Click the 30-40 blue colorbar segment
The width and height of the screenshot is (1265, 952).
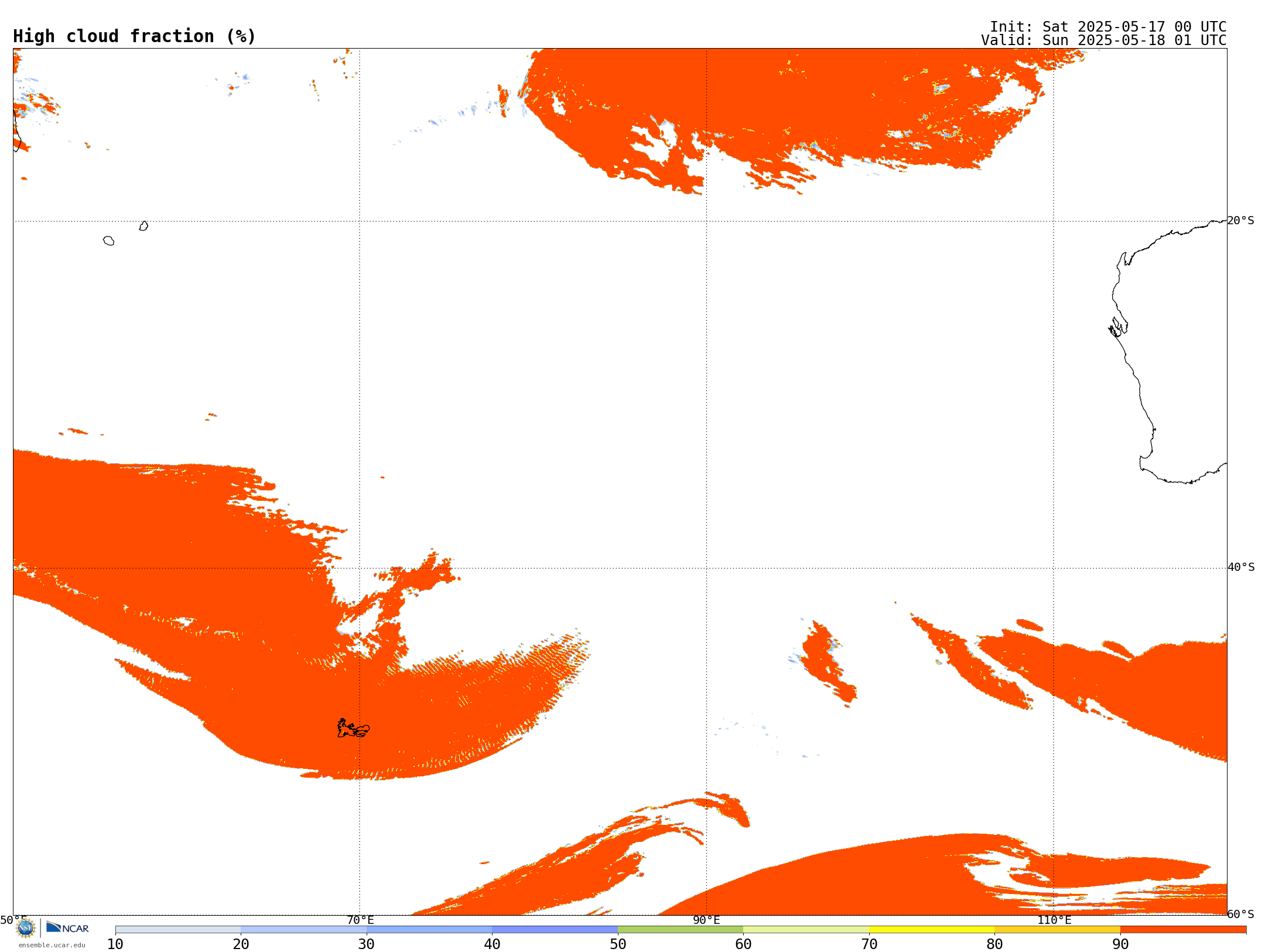point(429,930)
